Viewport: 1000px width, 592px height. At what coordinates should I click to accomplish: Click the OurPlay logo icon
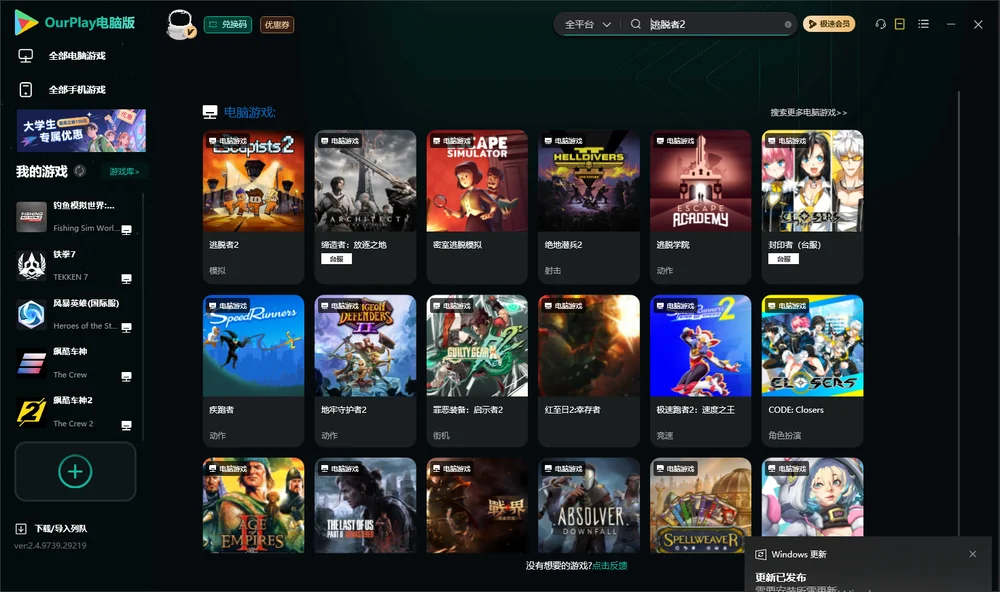[26, 22]
